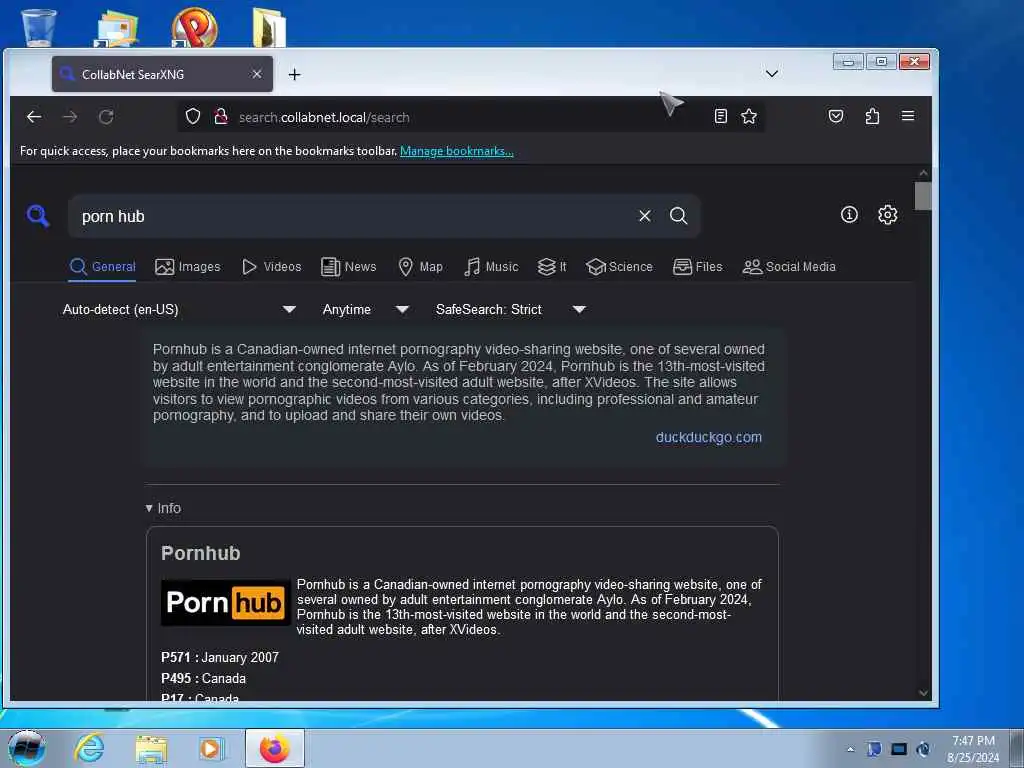
Task: Open the Recycle Bin desktop icon
Action: click(x=39, y=27)
